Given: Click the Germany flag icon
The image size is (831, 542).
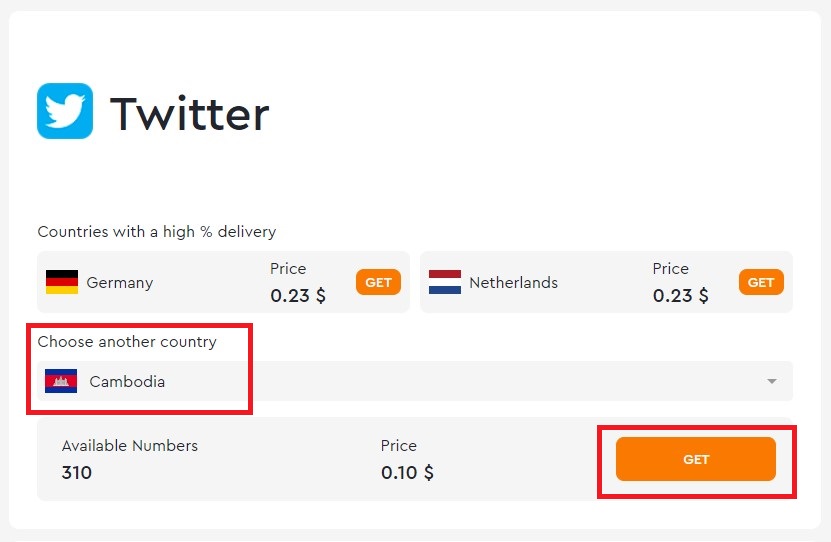Looking at the screenshot, I should pos(62,282).
